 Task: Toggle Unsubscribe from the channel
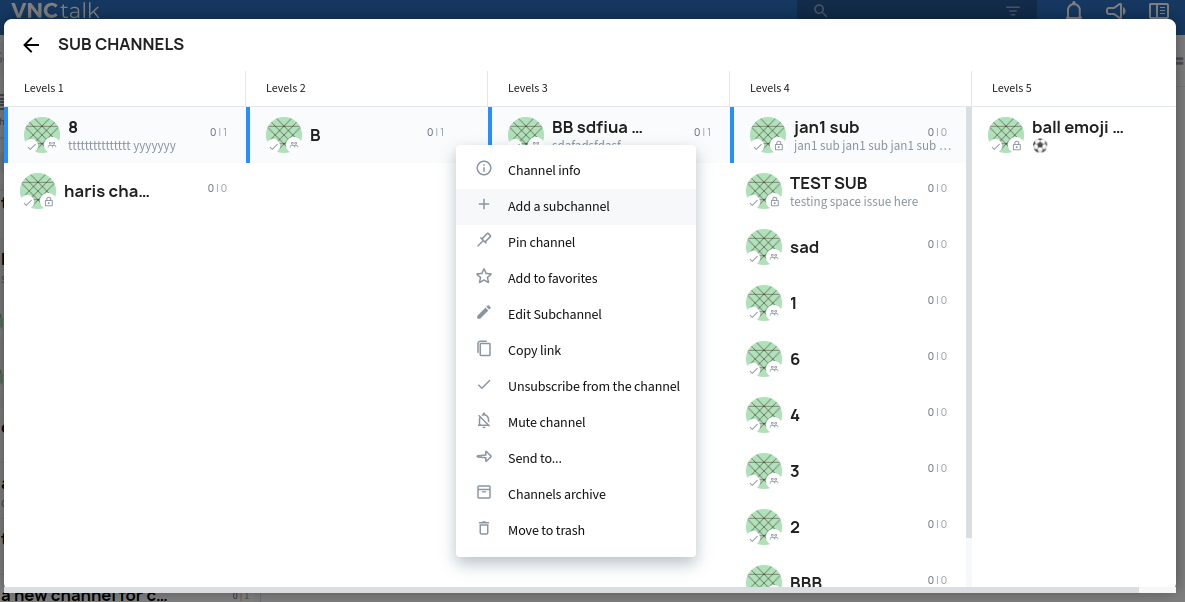(593, 386)
